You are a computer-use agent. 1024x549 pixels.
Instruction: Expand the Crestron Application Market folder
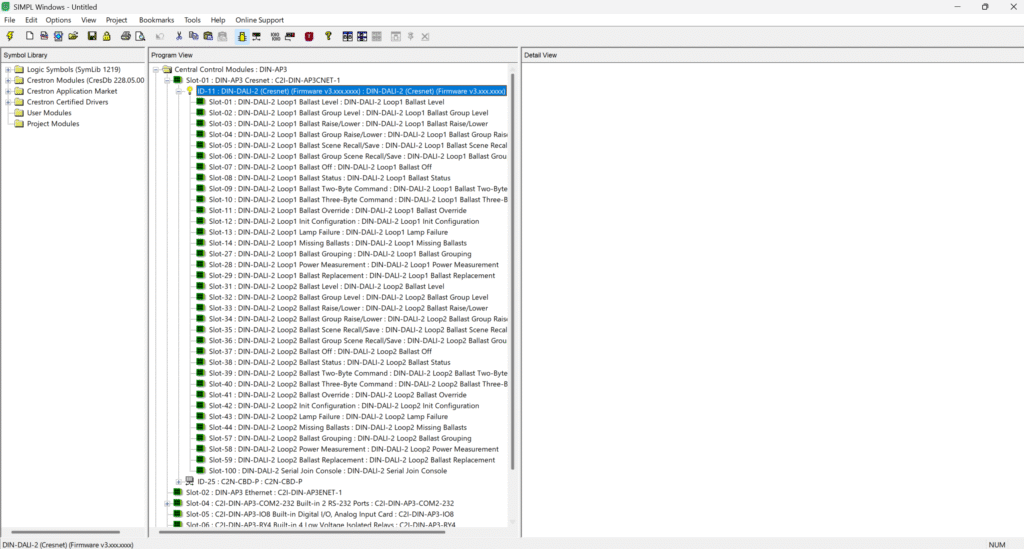pos(8,91)
